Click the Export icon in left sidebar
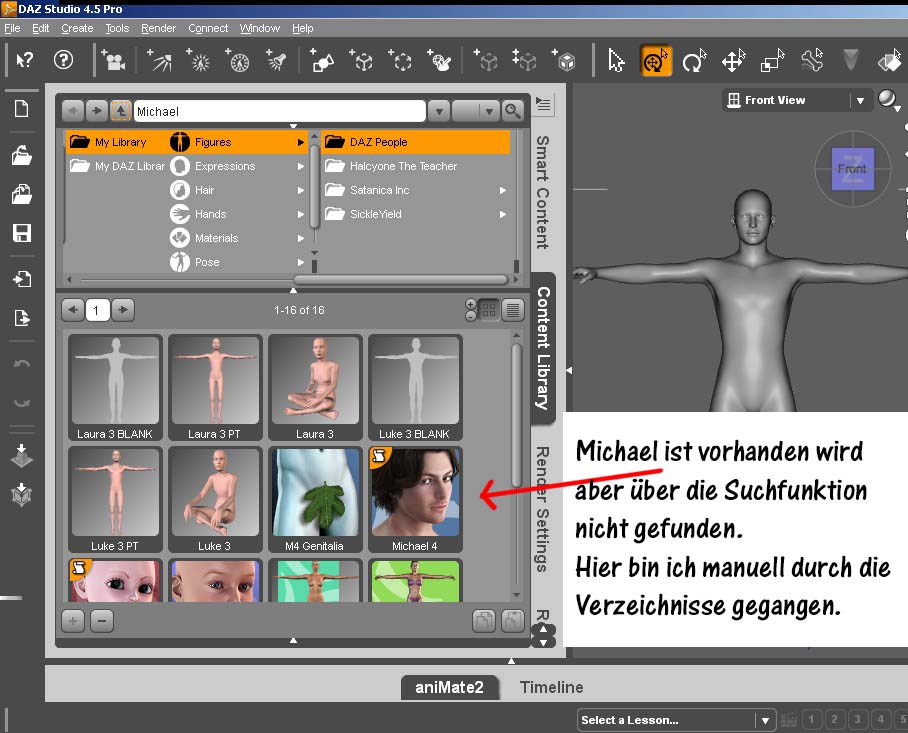 pyautogui.click(x=21, y=318)
